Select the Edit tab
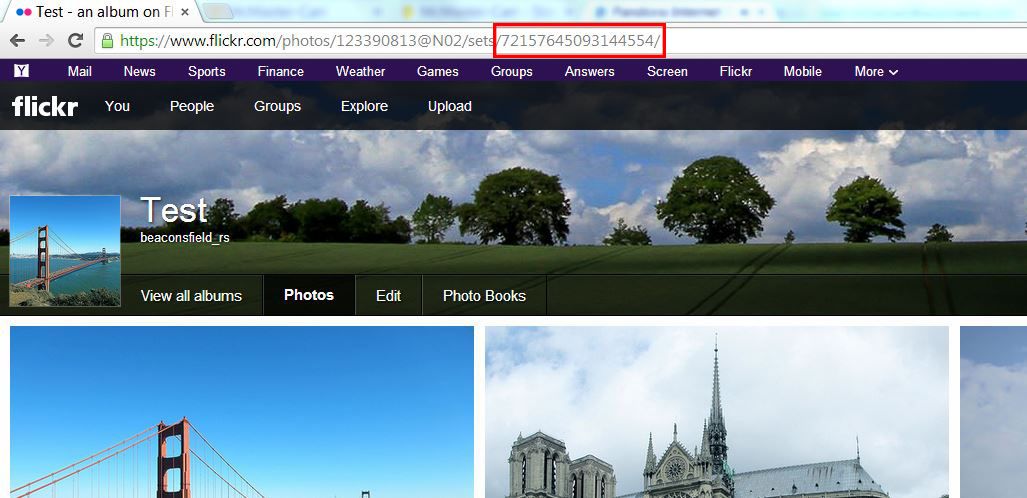 388,296
